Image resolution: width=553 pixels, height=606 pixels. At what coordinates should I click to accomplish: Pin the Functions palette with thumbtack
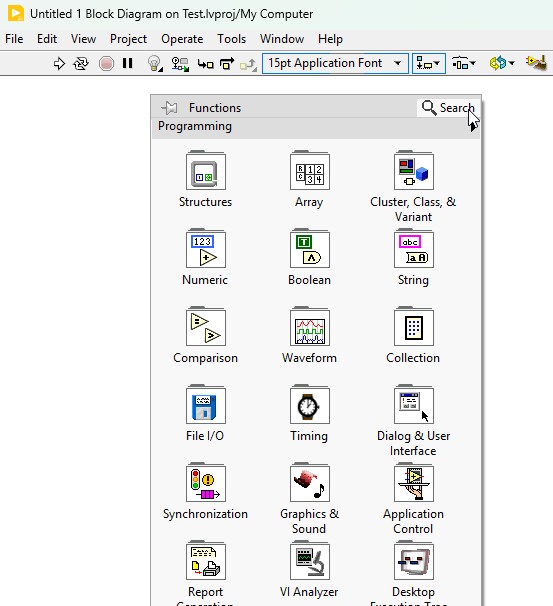(x=169, y=108)
